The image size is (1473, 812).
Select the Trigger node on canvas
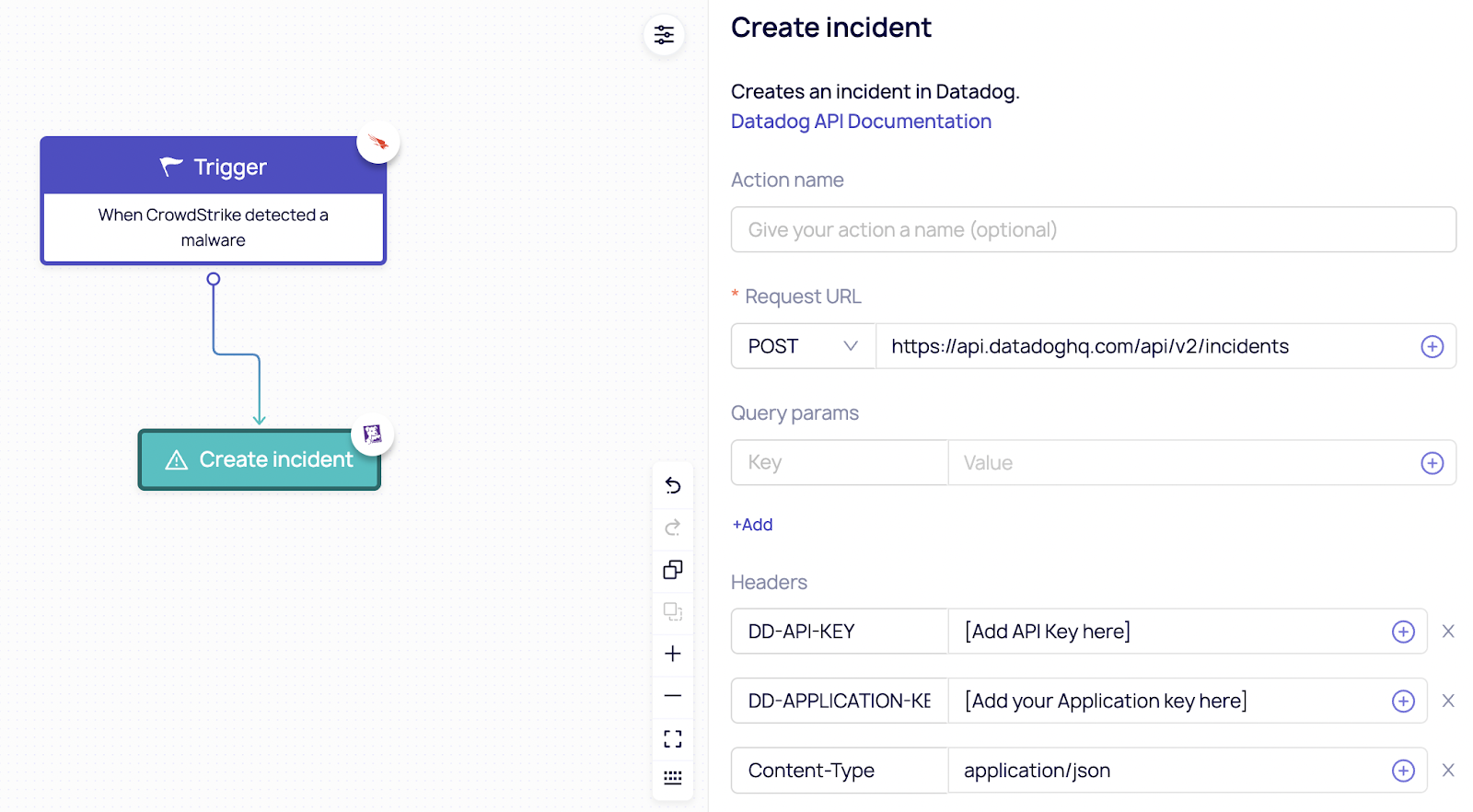click(x=213, y=202)
